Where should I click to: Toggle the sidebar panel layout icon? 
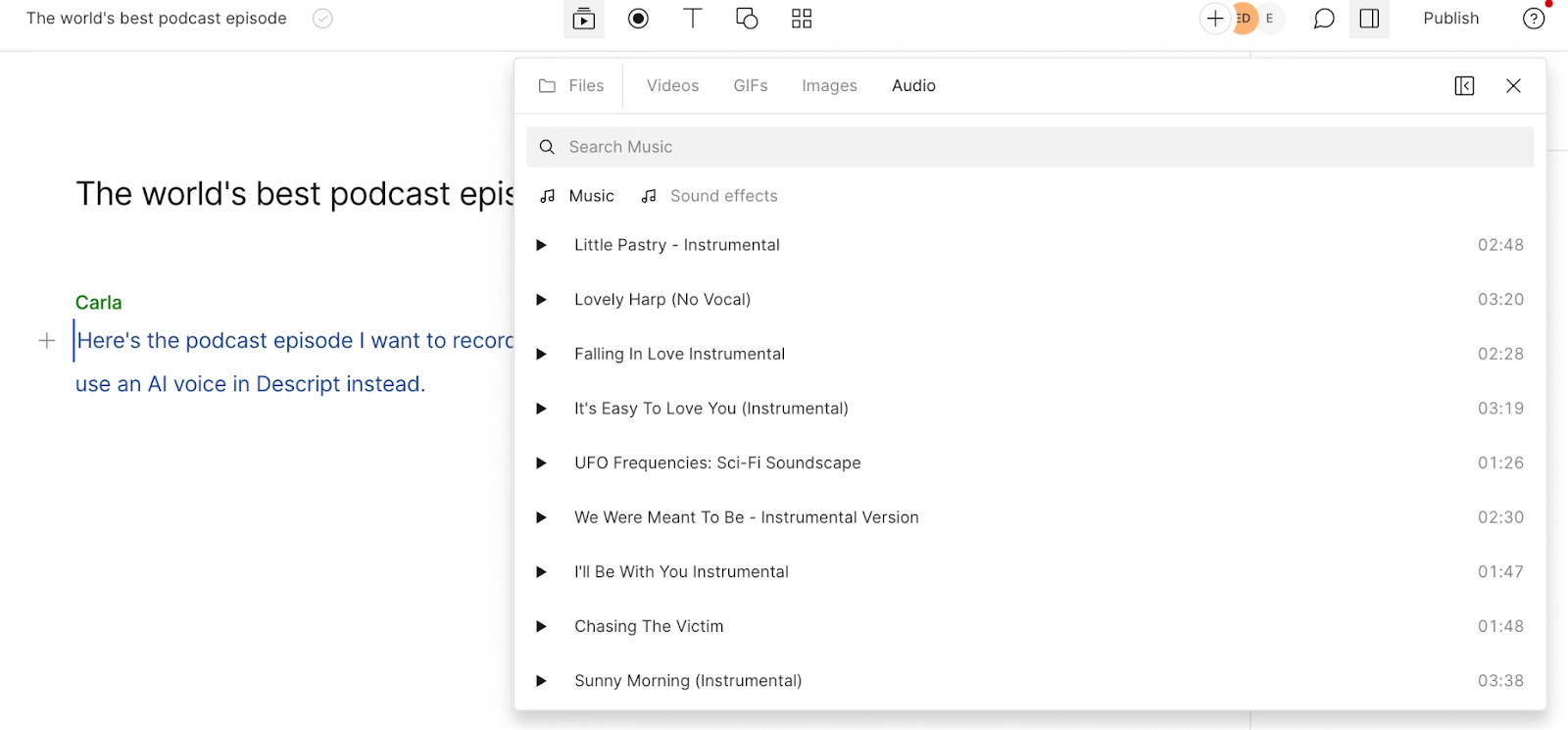[x=1370, y=19]
